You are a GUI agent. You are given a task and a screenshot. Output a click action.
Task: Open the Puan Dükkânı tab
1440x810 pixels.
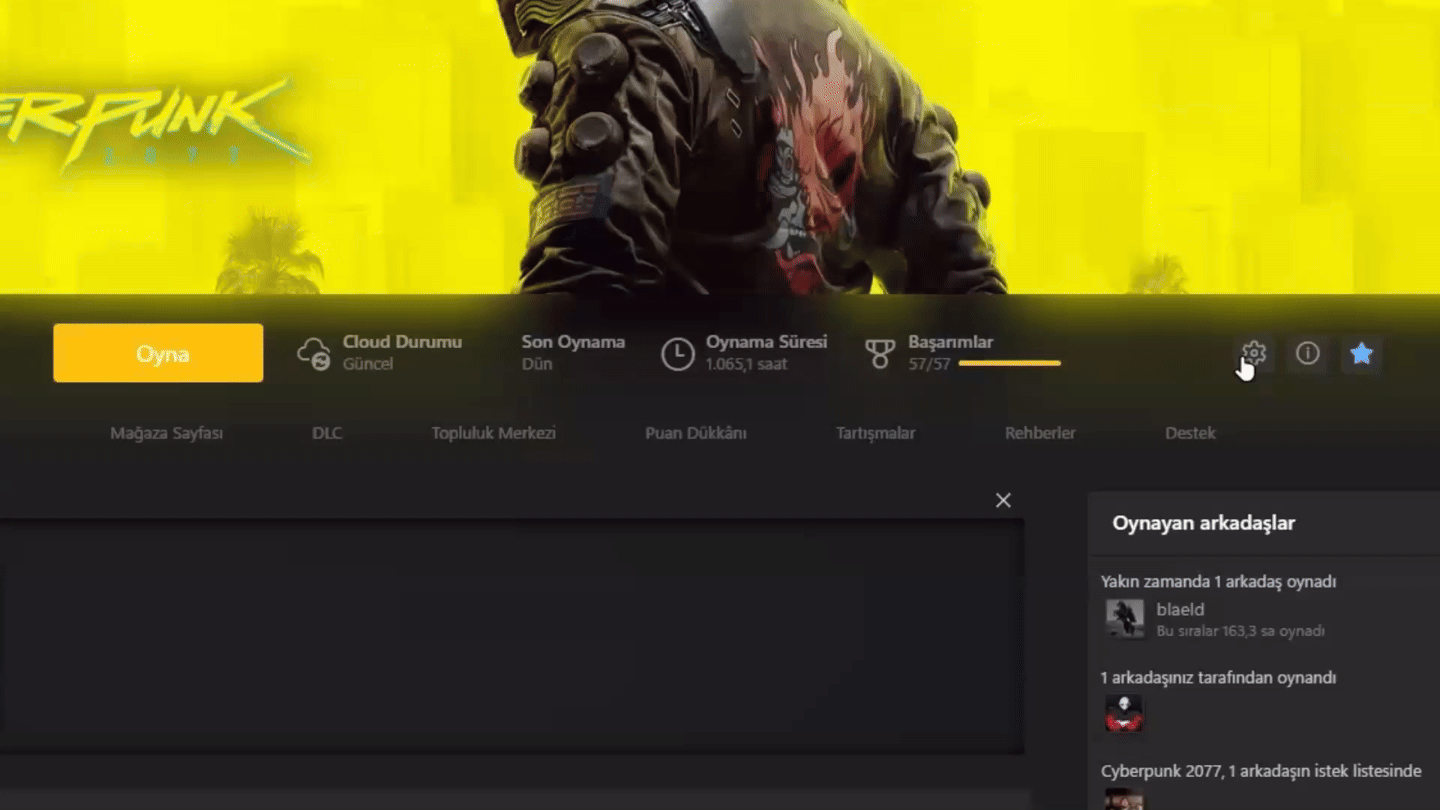(696, 433)
